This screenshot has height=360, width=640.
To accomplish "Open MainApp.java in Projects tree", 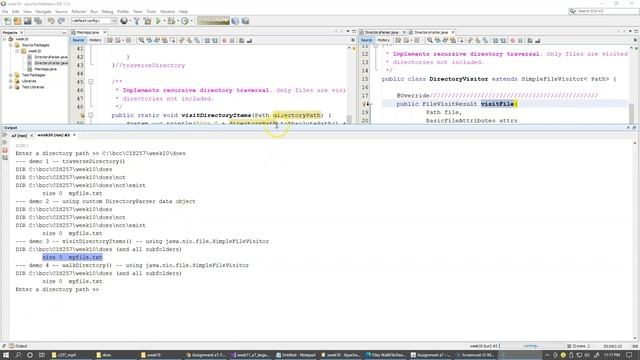I will pyautogui.click(x=45, y=69).
